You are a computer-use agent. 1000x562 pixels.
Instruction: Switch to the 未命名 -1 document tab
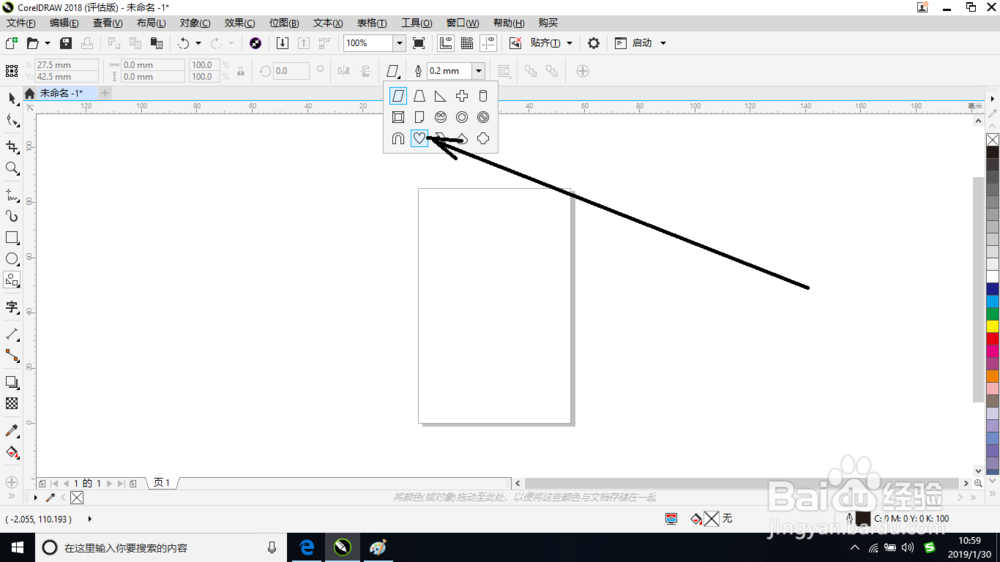tap(61, 93)
